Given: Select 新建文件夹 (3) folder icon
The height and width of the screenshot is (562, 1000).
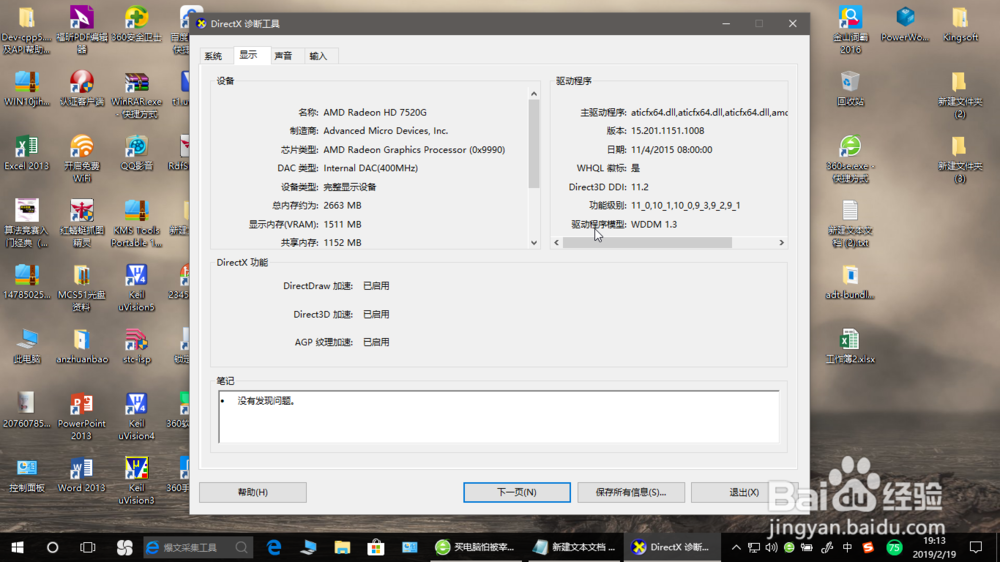Looking at the screenshot, I should 960,159.
